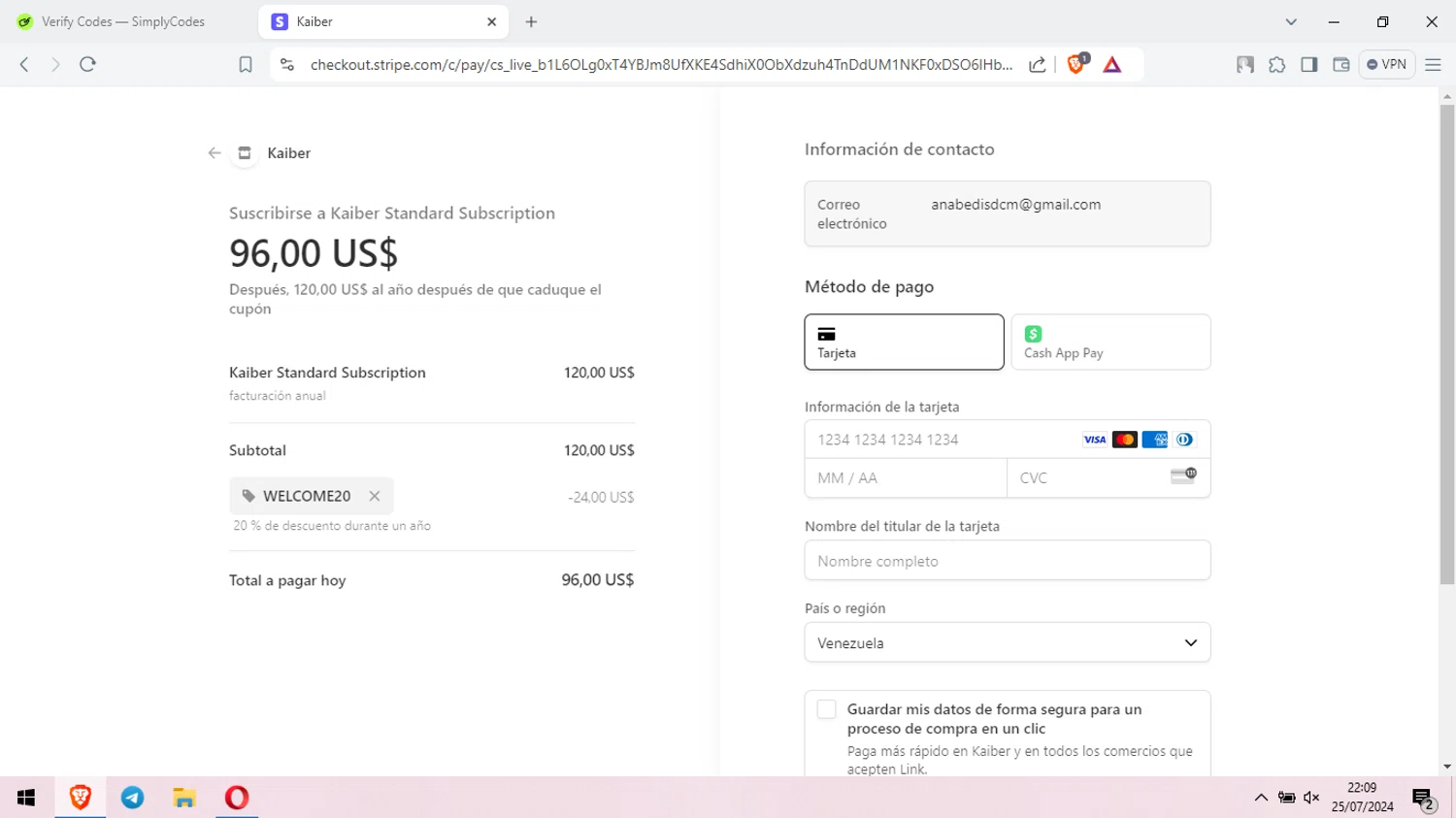Open Opera from the taskbar
Screen dimensions: 1456x818
[237, 798]
